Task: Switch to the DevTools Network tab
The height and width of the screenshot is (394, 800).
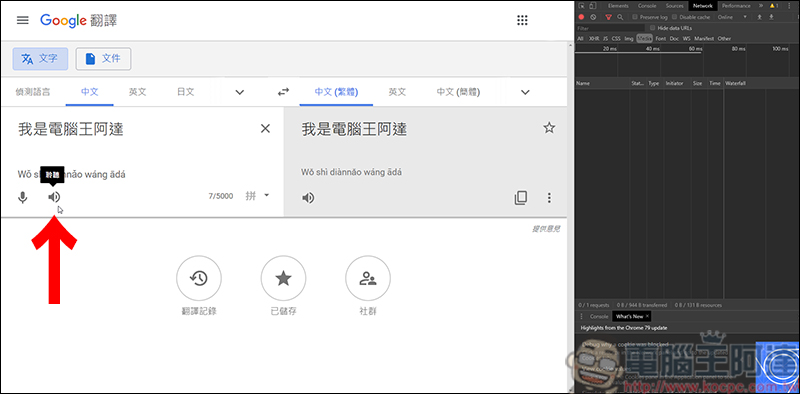Action: 703,6
